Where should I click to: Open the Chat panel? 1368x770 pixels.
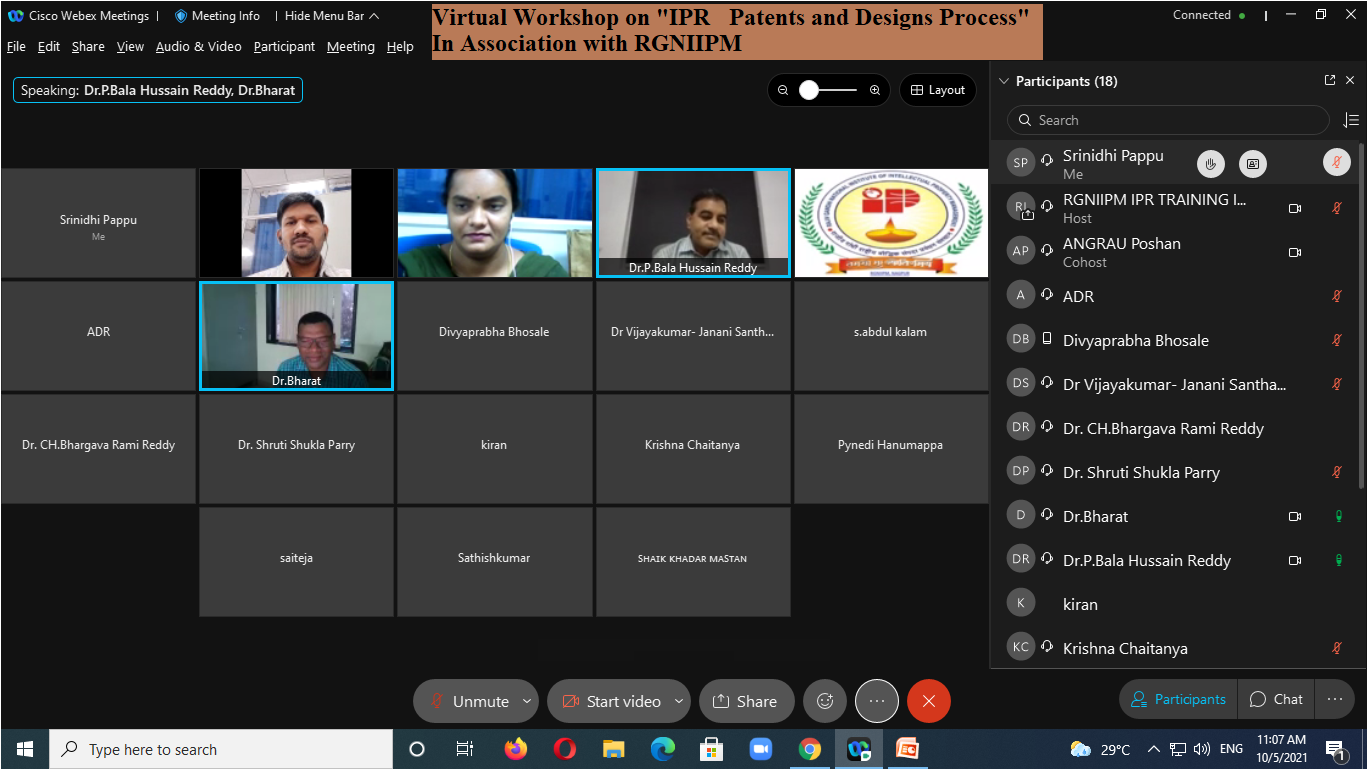[x=1277, y=699]
